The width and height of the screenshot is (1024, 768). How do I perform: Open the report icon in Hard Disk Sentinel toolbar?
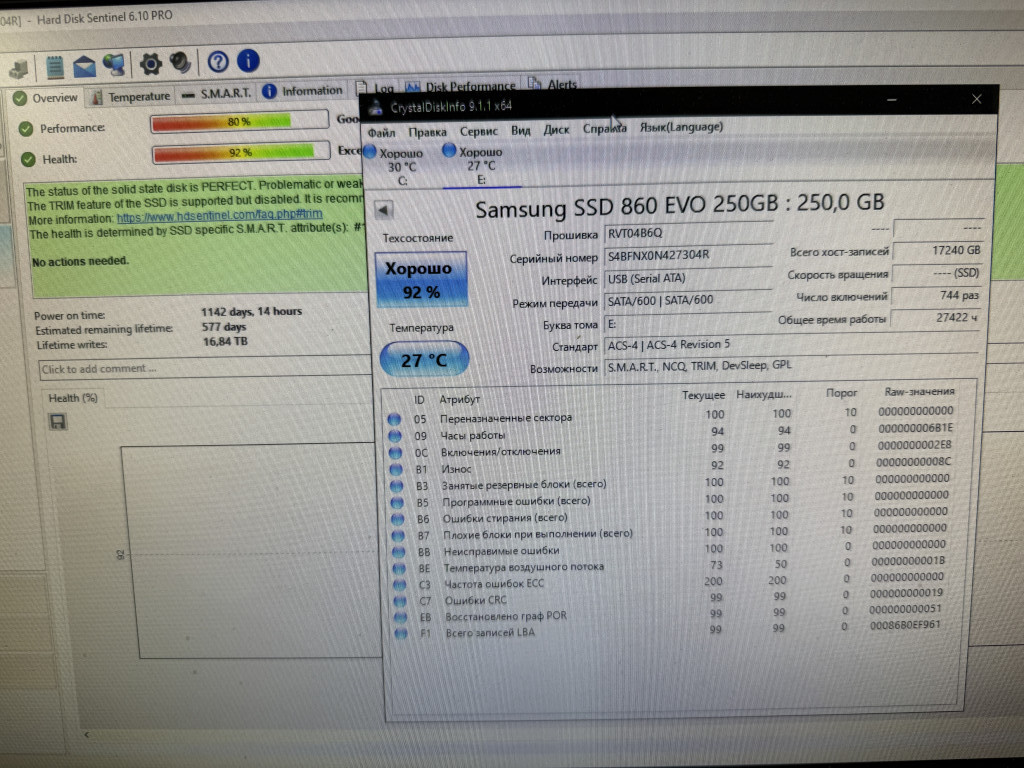(x=55, y=66)
